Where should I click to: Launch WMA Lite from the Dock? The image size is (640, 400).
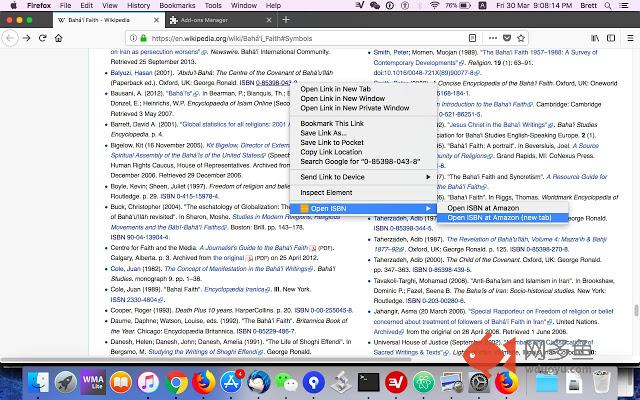93,383
